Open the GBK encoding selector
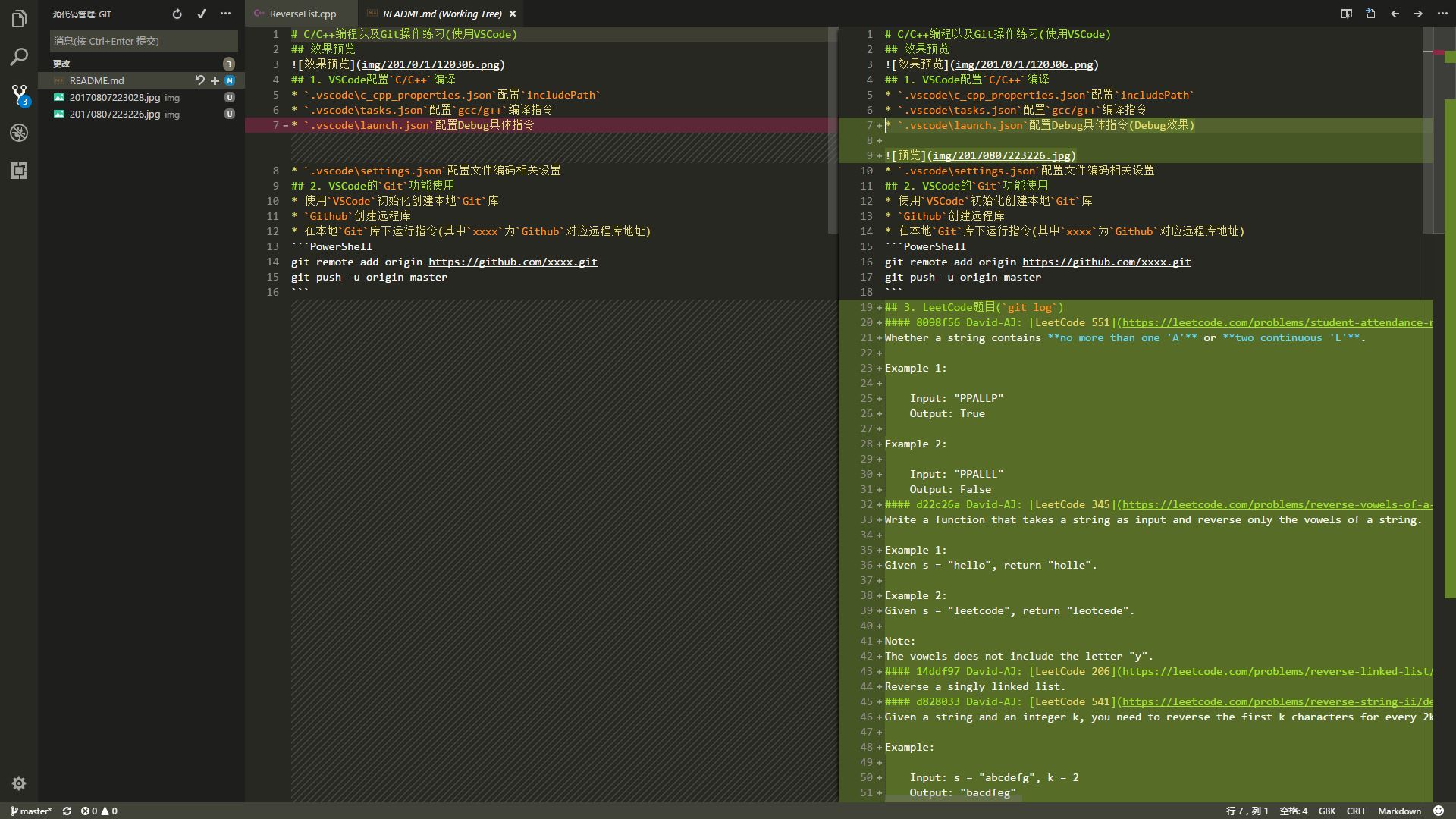Image resolution: width=1456 pixels, height=819 pixels. pyautogui.click(x=1326, y=811)
